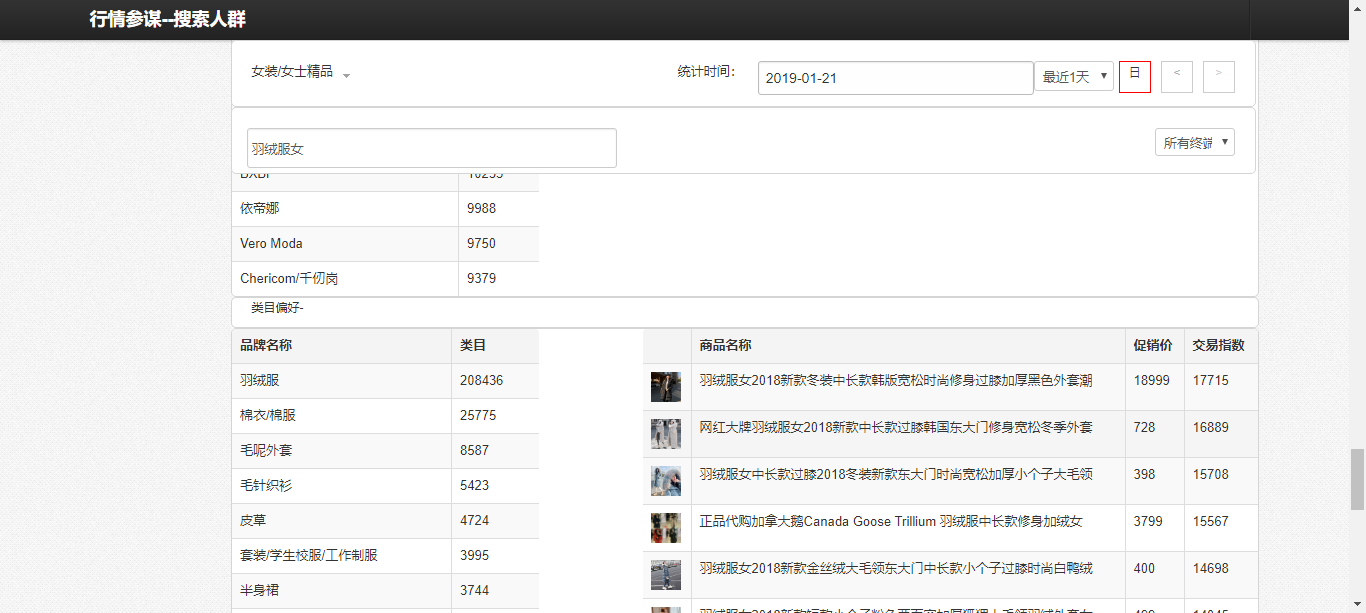
Task: Open the 女装/女士精品 category dropdown
Action: [300, 73]
